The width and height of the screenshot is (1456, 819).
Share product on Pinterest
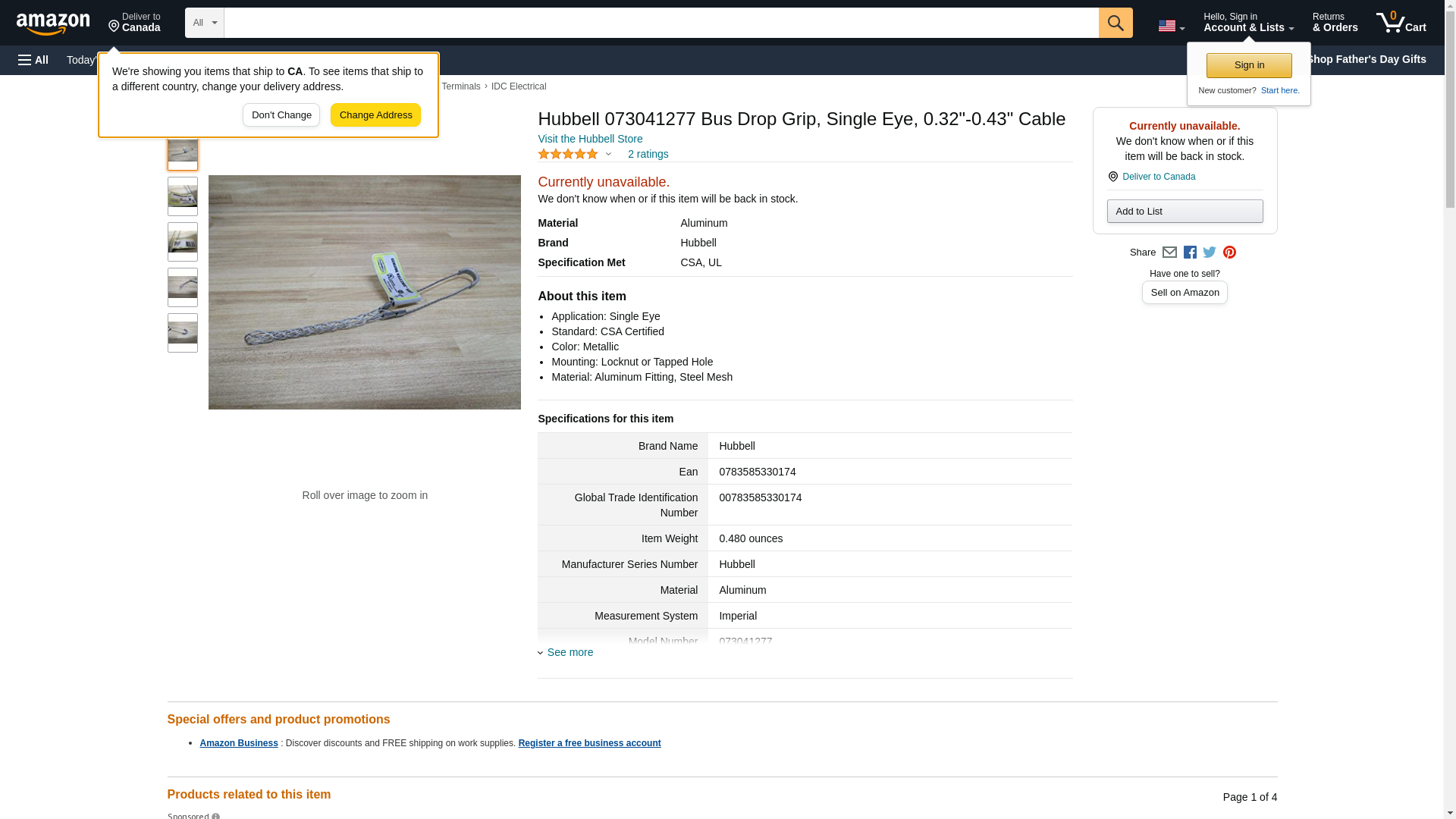click(x=1229, y=253)
